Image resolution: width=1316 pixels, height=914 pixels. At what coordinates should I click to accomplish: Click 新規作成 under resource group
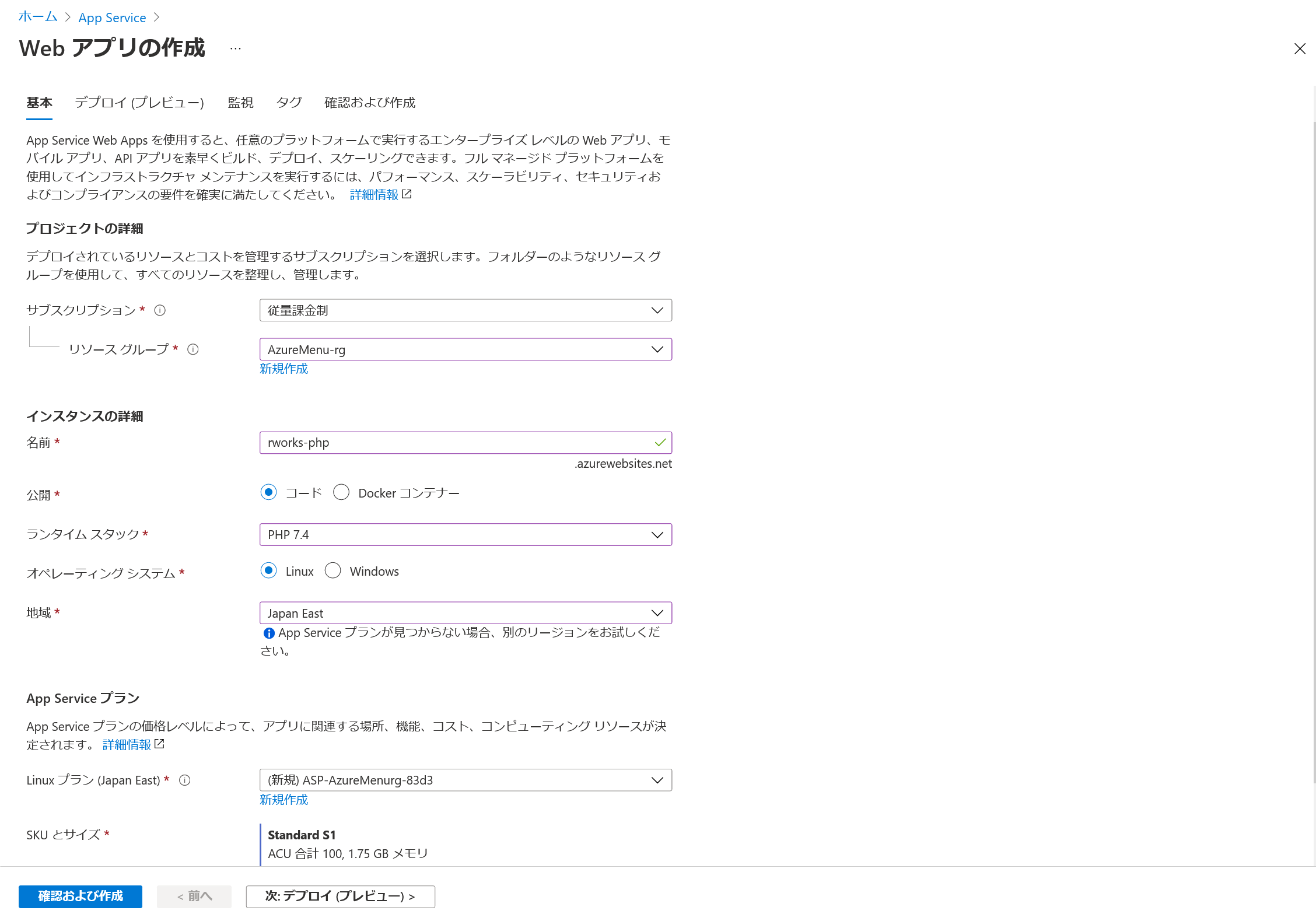(x=283, y=369)
